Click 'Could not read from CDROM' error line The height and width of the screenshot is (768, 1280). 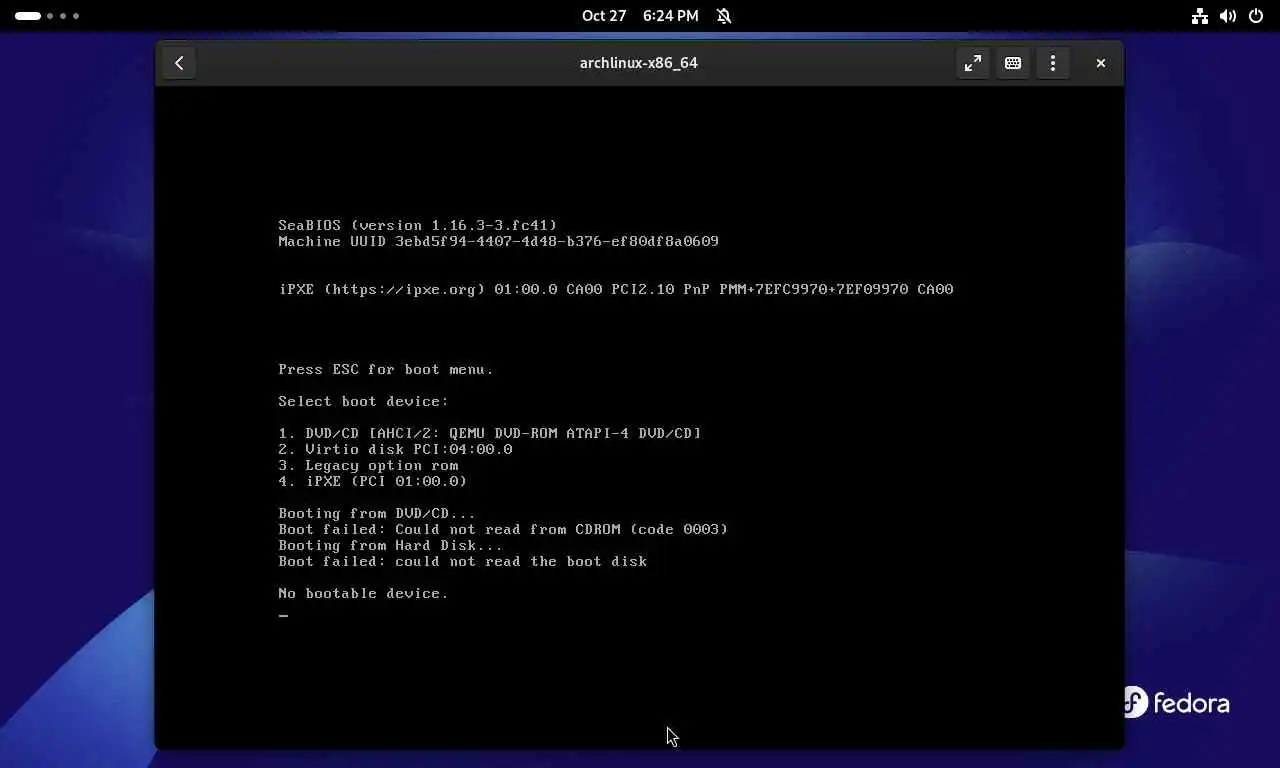pos(503,529)
